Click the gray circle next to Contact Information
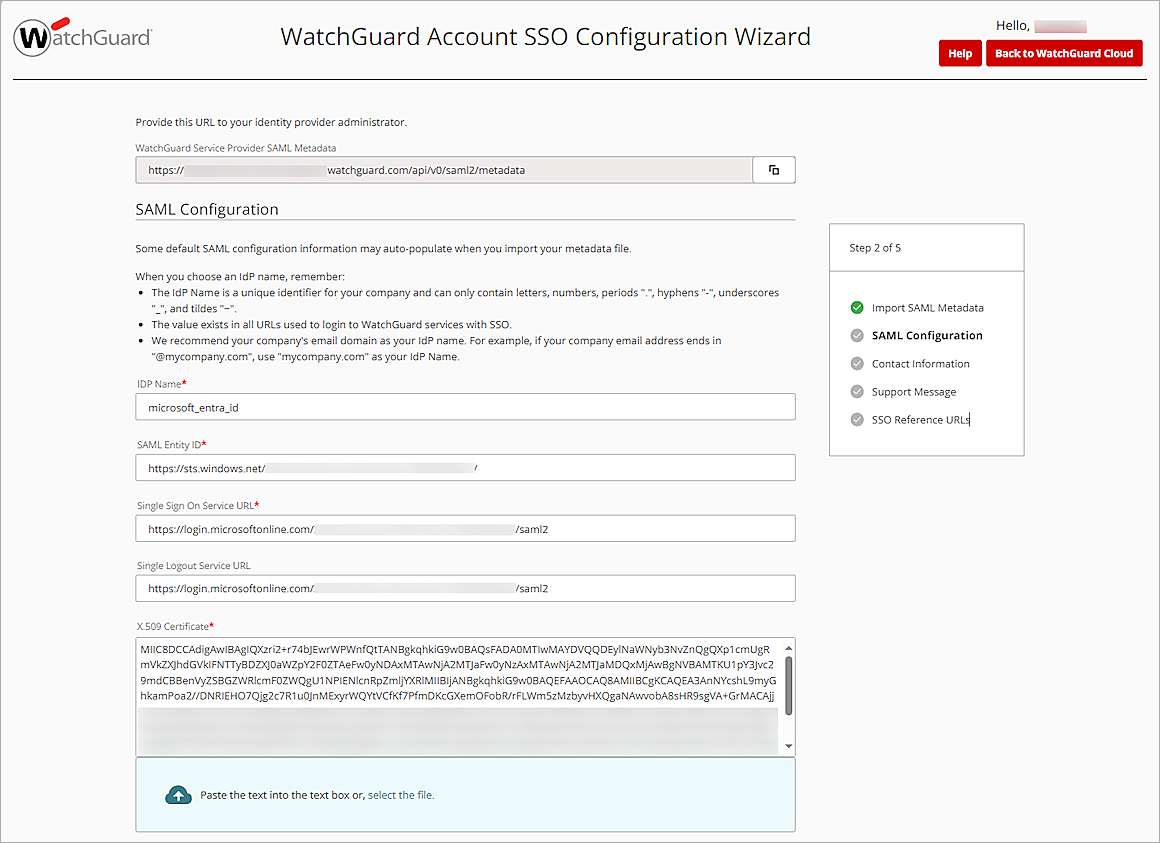1160x843 pixels. click(x=856, y=363)
